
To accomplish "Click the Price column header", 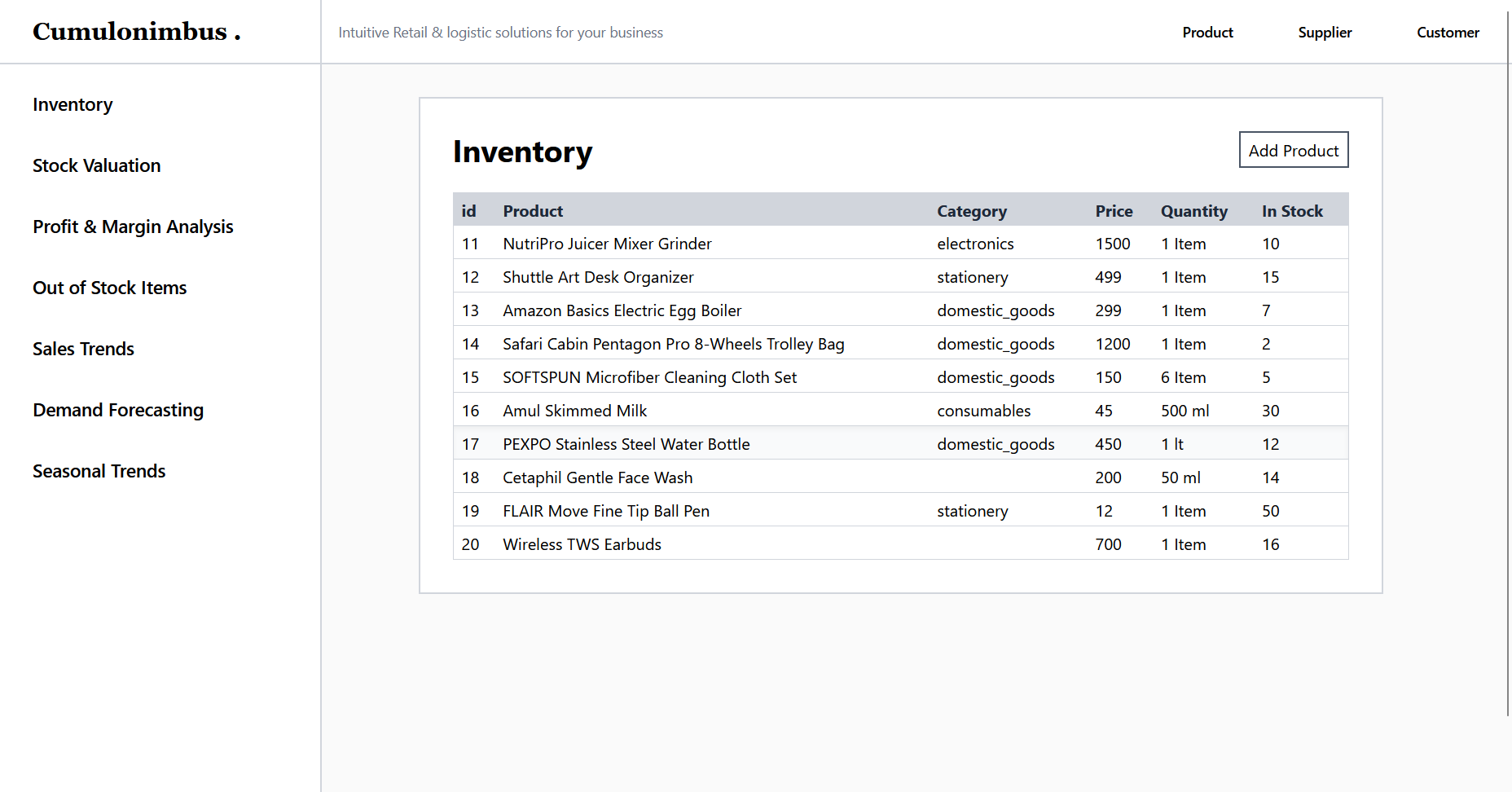I will 1114,211.
